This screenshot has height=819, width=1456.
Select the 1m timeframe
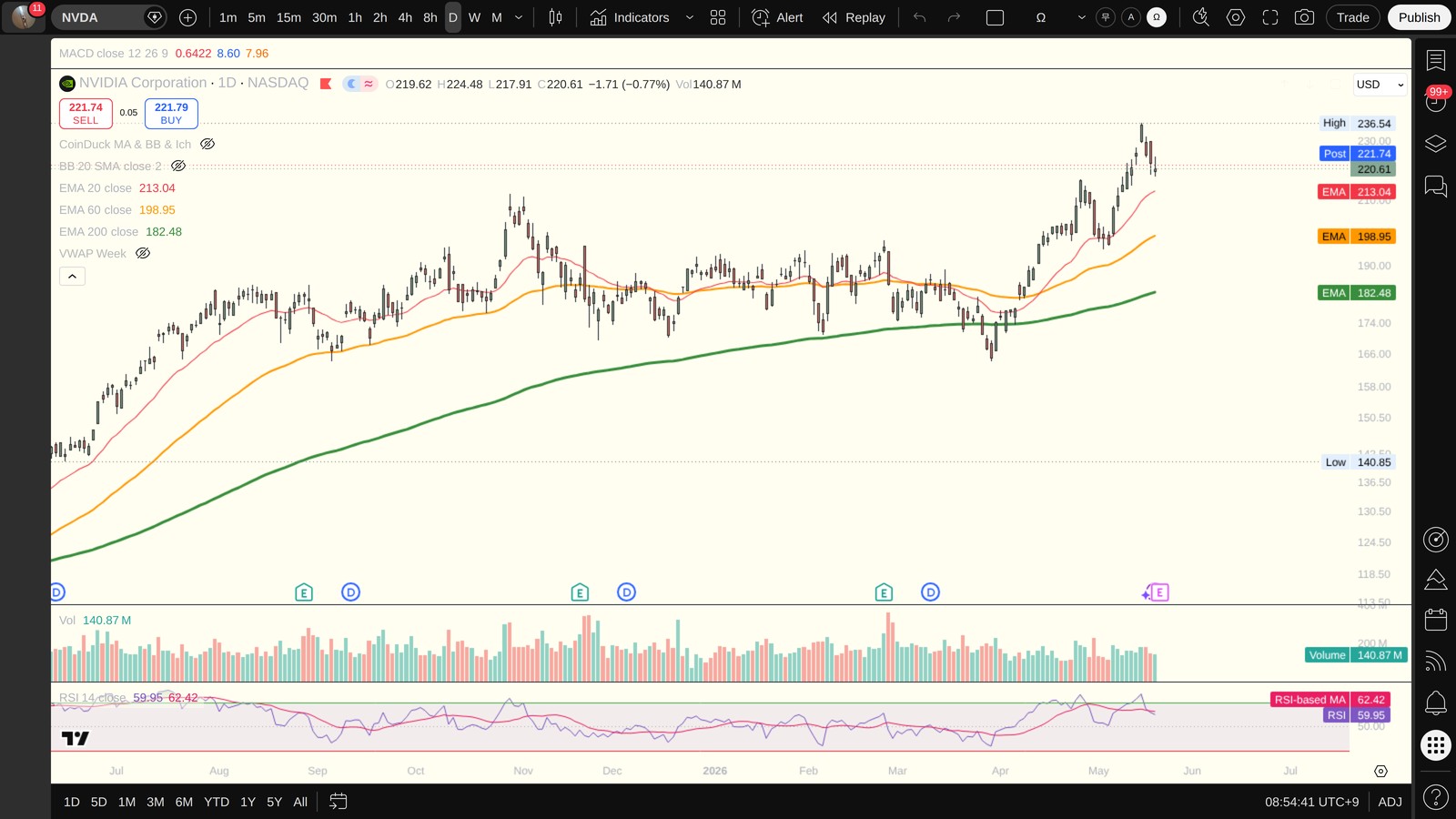click(227, 17)
